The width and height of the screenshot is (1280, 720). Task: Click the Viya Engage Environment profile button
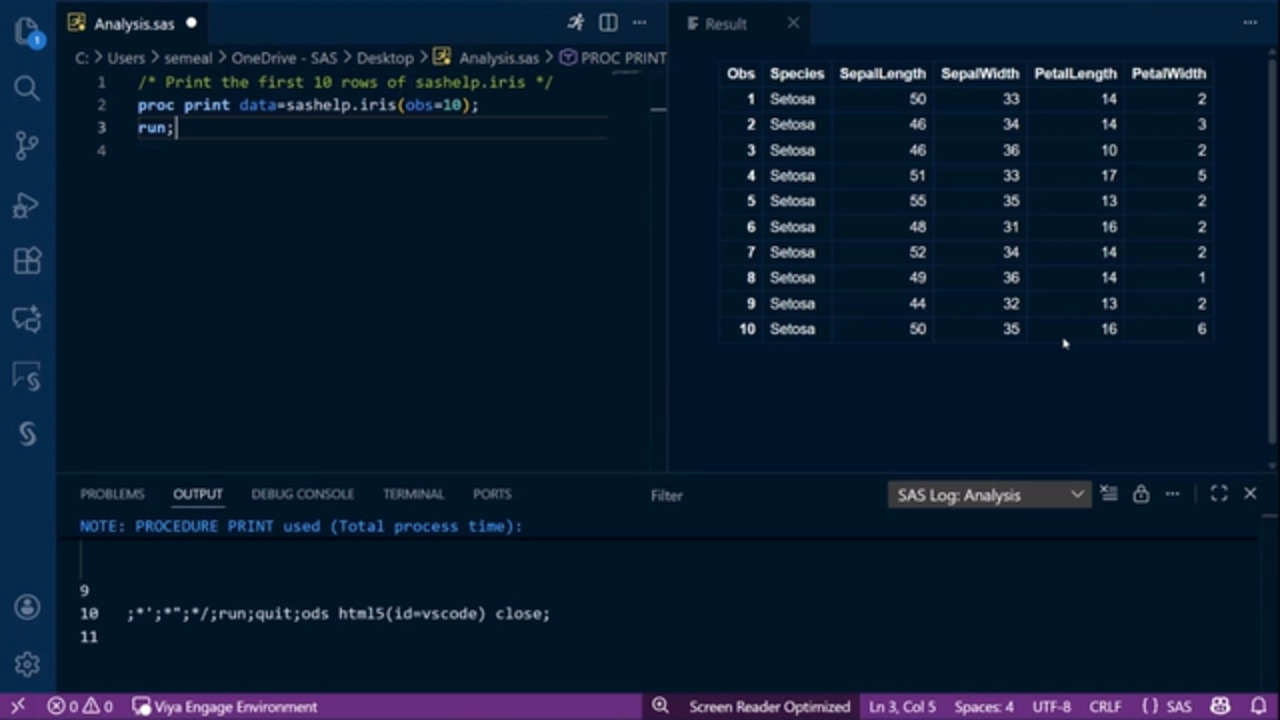tap(225, 707)
